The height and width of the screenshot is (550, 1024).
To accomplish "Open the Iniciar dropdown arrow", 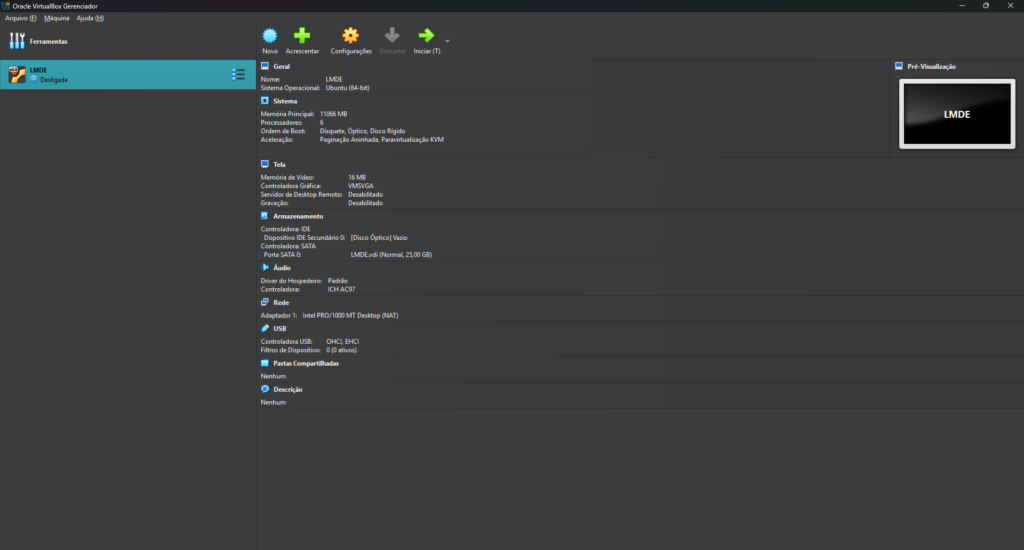I will 447,41.
